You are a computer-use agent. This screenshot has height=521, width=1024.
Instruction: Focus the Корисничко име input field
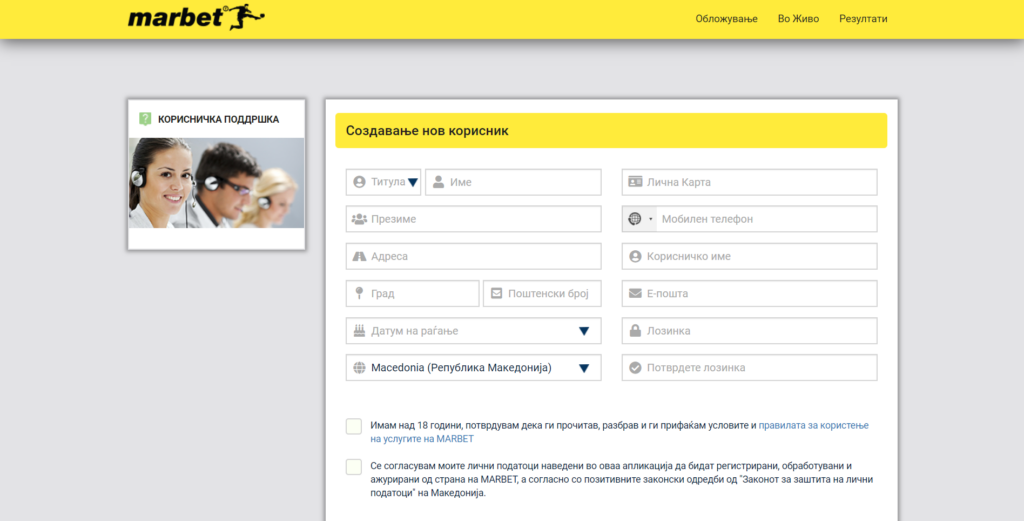[749, 257]
